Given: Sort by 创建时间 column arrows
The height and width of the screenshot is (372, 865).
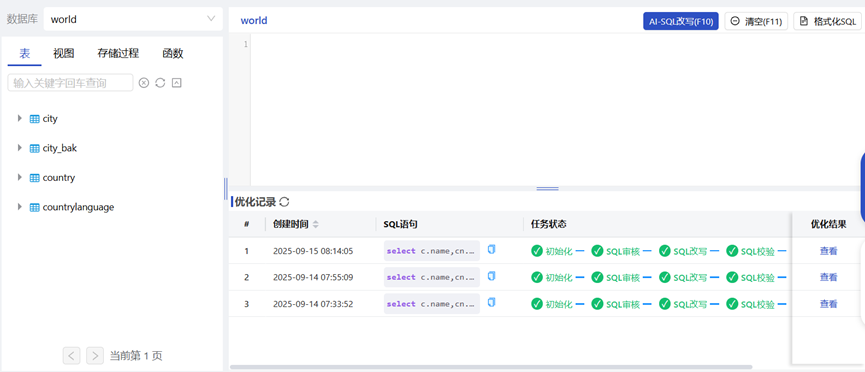Looking at the screenshot, I should click(316, 225).
